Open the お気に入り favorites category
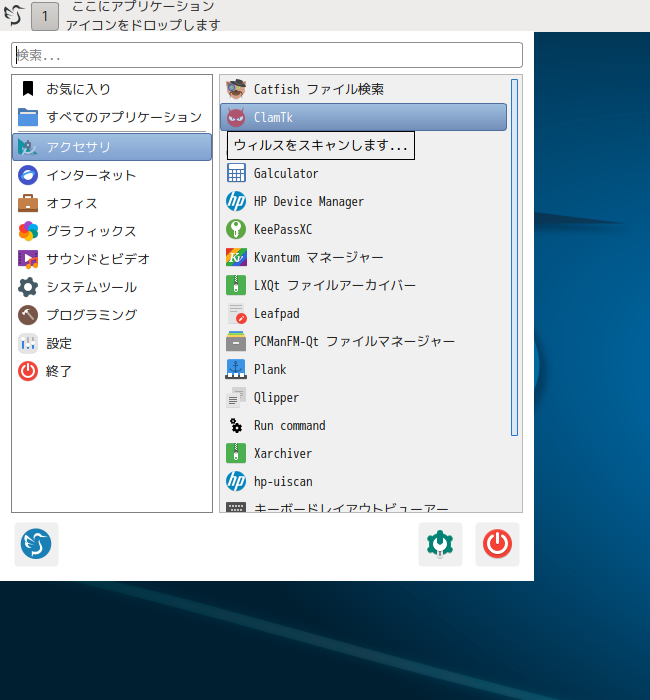The width and height of the screenshot is (650, 700). pos(112,89)
